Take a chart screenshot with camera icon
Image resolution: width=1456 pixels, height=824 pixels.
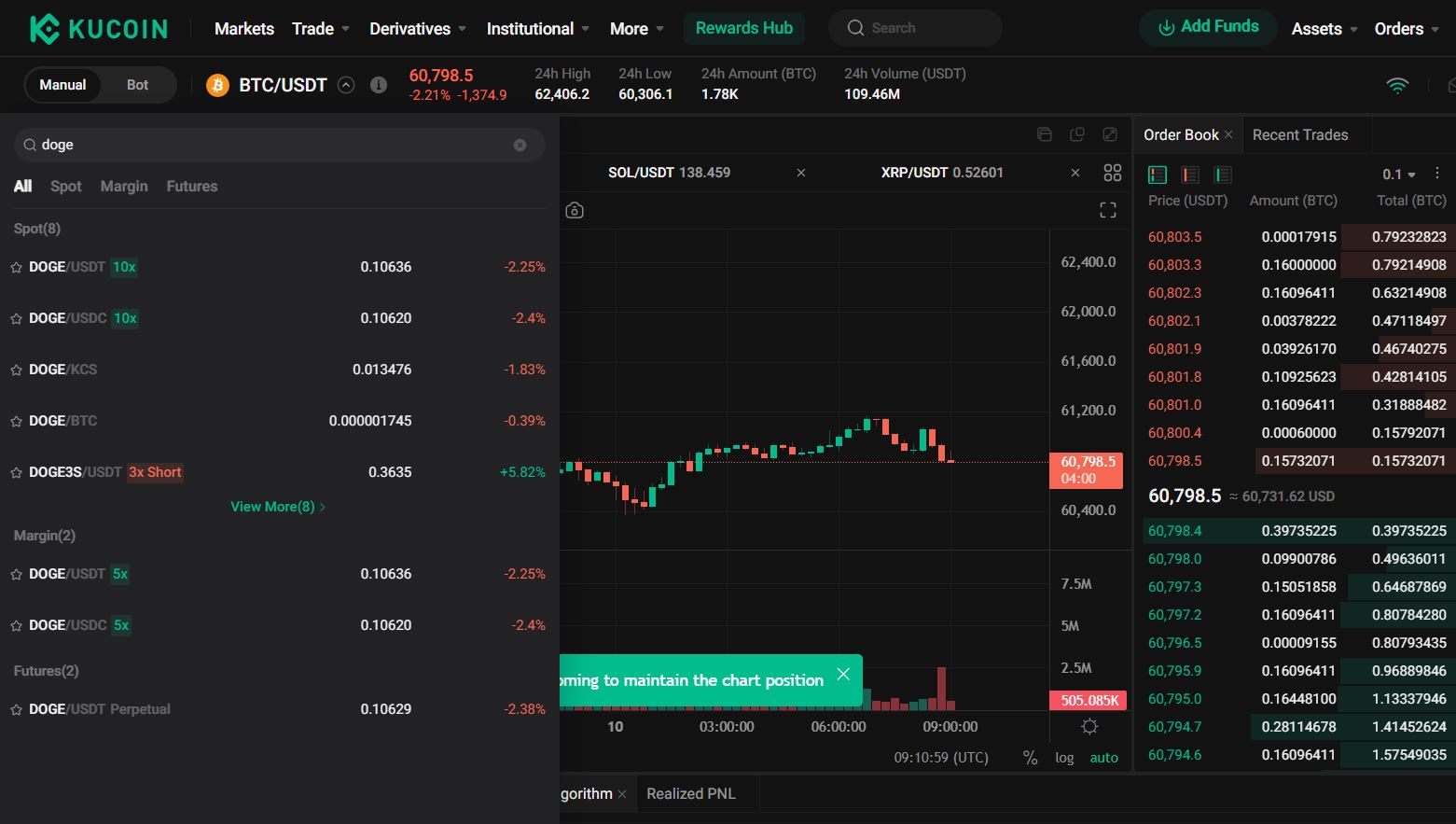click(x=575, y=211)
